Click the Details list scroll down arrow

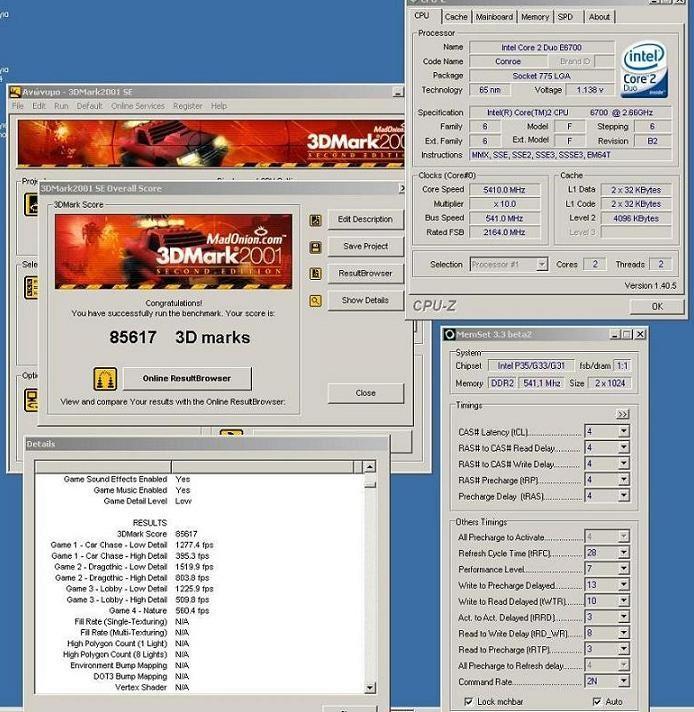370,688
